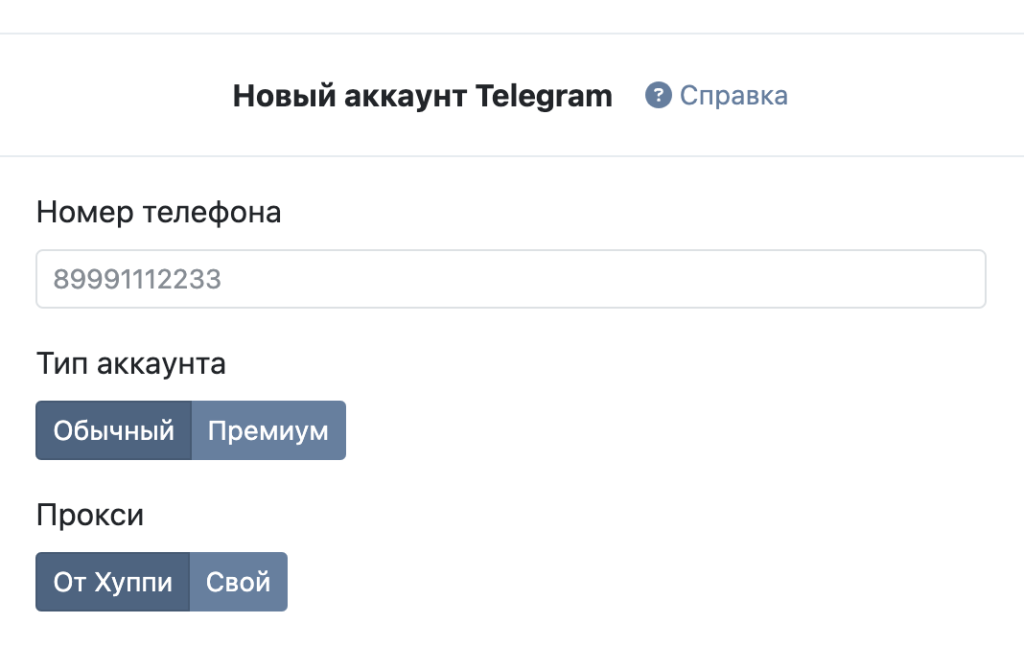Pick the Обычный button under Тип аккаунта
The height and width of the screenshot is (646, 1024).
pyautogui.click(x=113, y=431)
